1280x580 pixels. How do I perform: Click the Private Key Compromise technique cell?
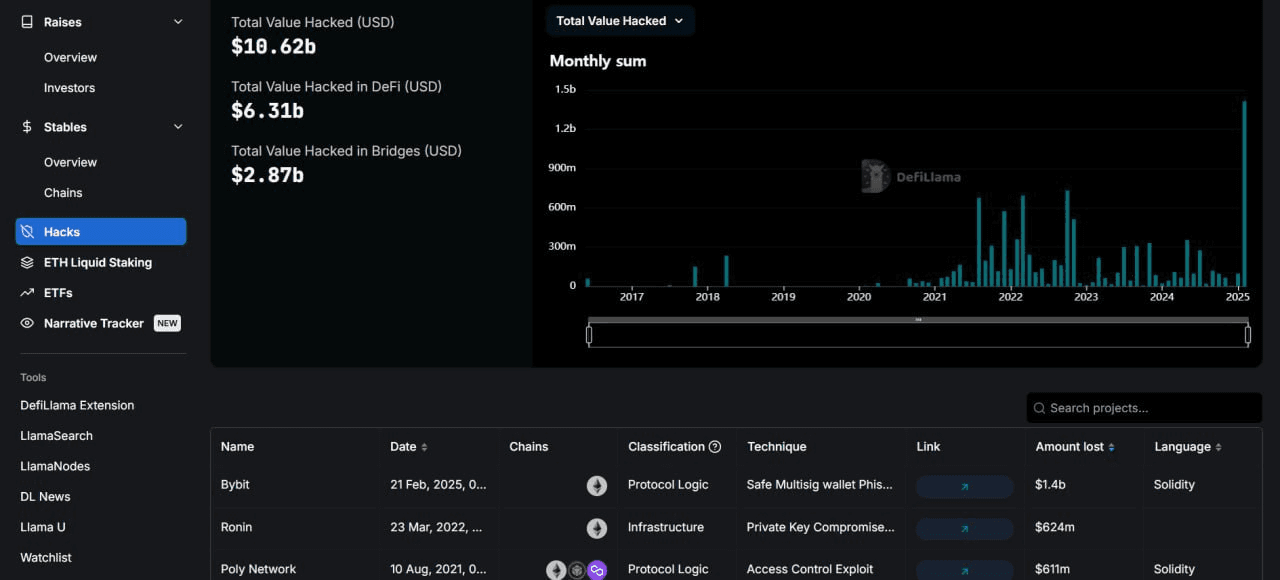821,527
